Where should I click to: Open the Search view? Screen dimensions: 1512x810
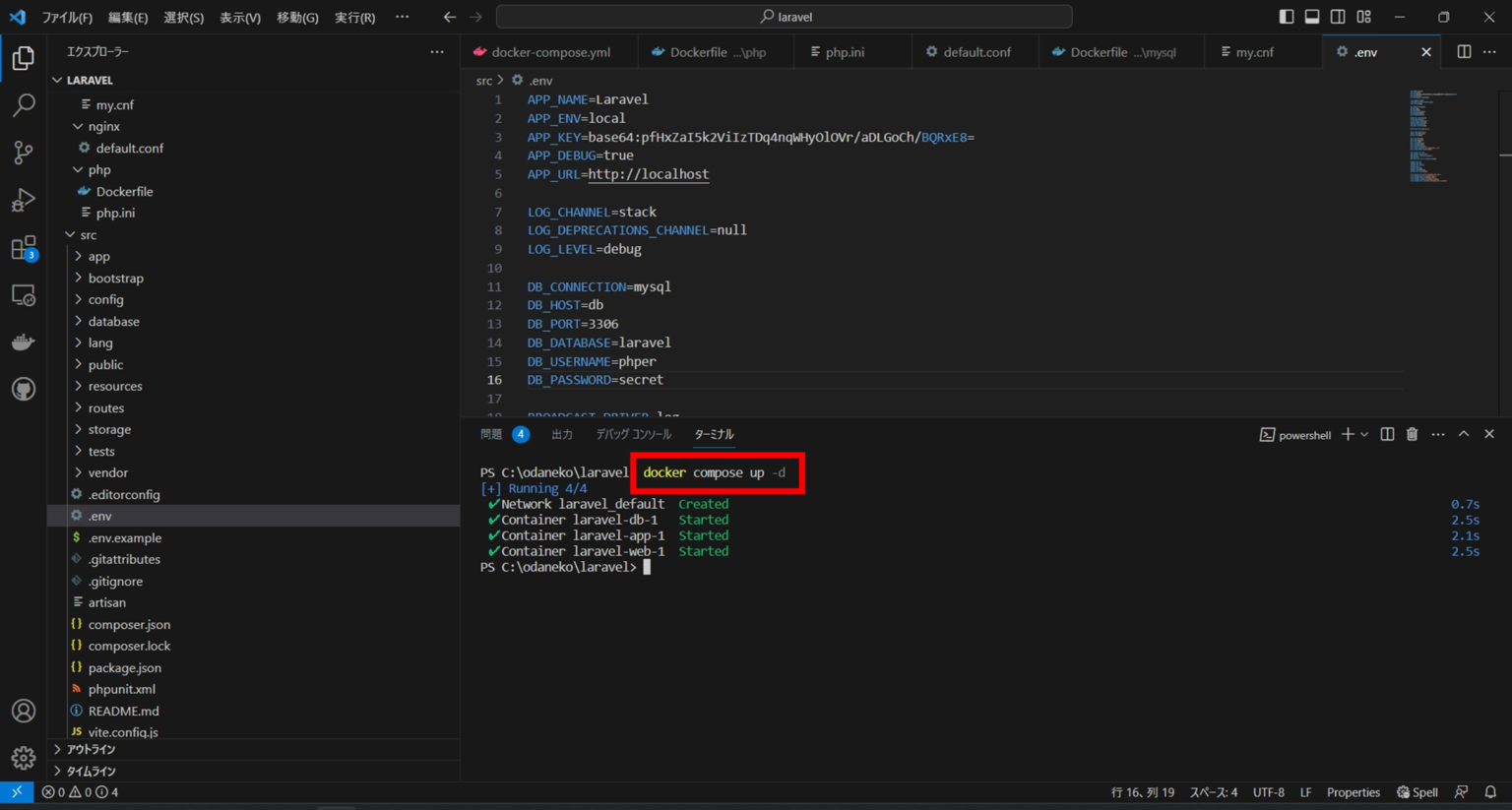(x=23, y=105)
